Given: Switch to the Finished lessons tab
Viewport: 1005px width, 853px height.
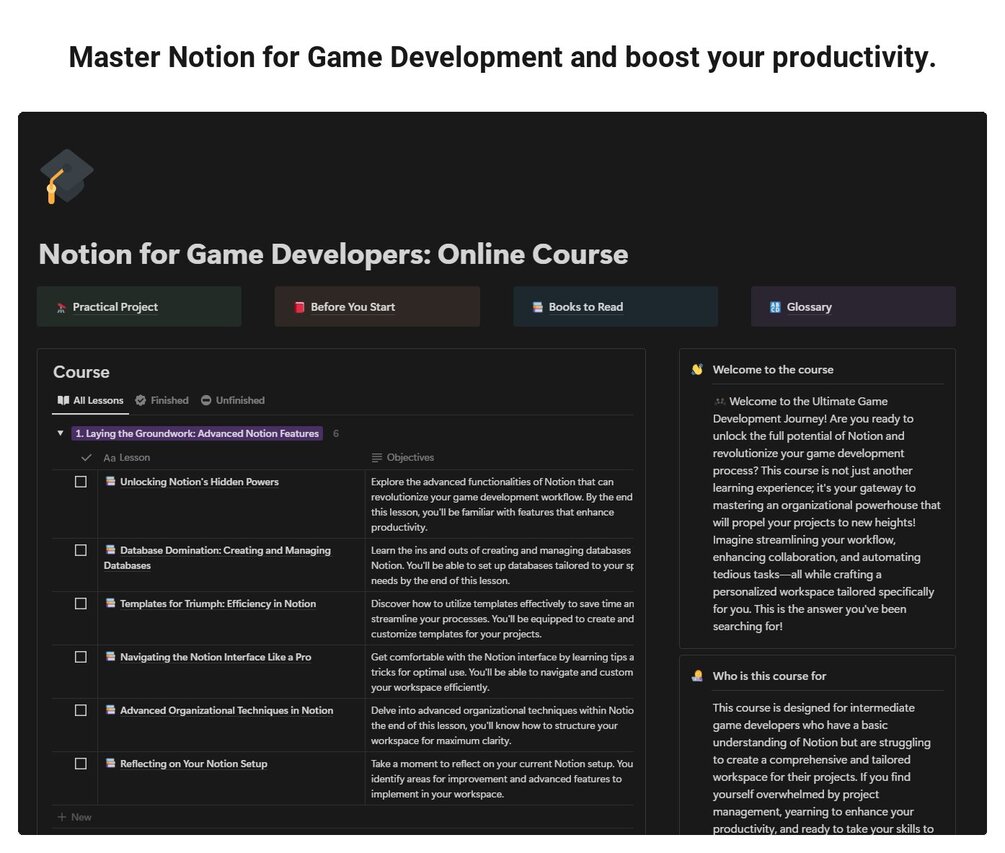Looking at the screenshot, I should pyautogui.click(x=162, y=400).
